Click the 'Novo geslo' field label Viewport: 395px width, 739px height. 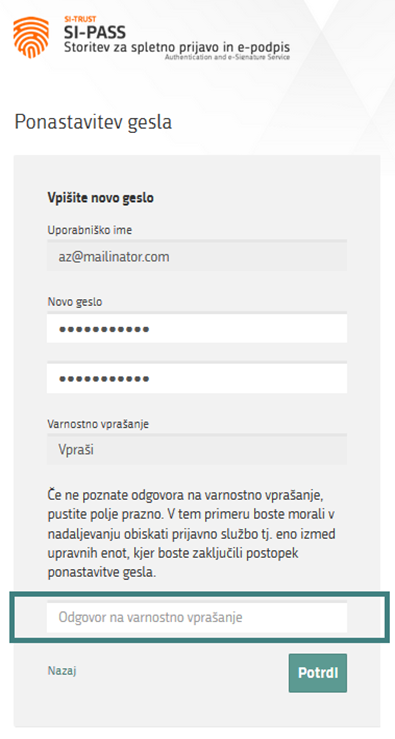coord(74,302)
